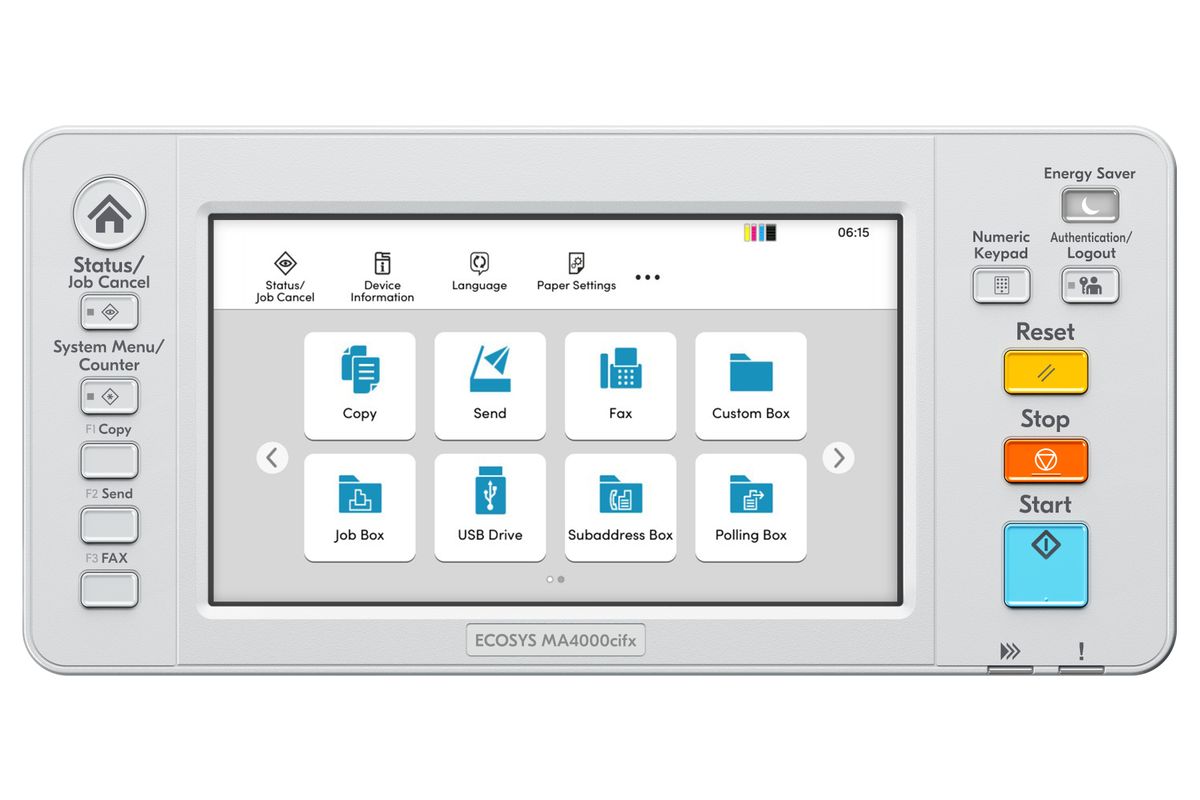Hit the orange Stop button

pos(1046,460)
